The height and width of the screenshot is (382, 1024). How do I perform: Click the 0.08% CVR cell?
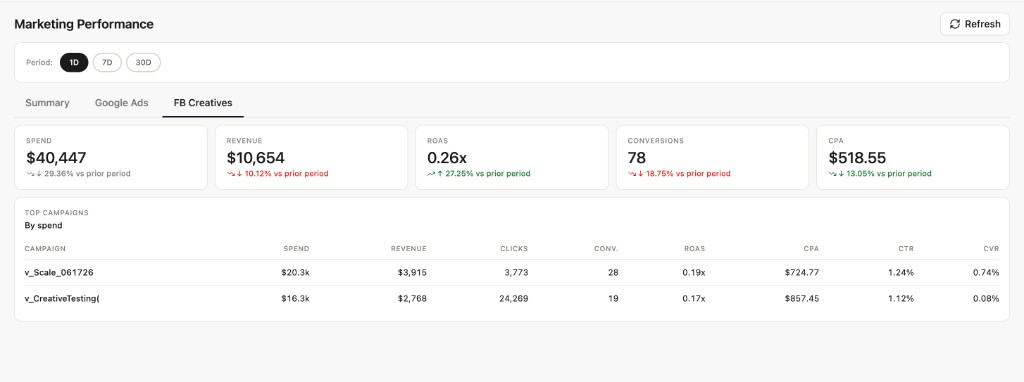tap(986, 298)
